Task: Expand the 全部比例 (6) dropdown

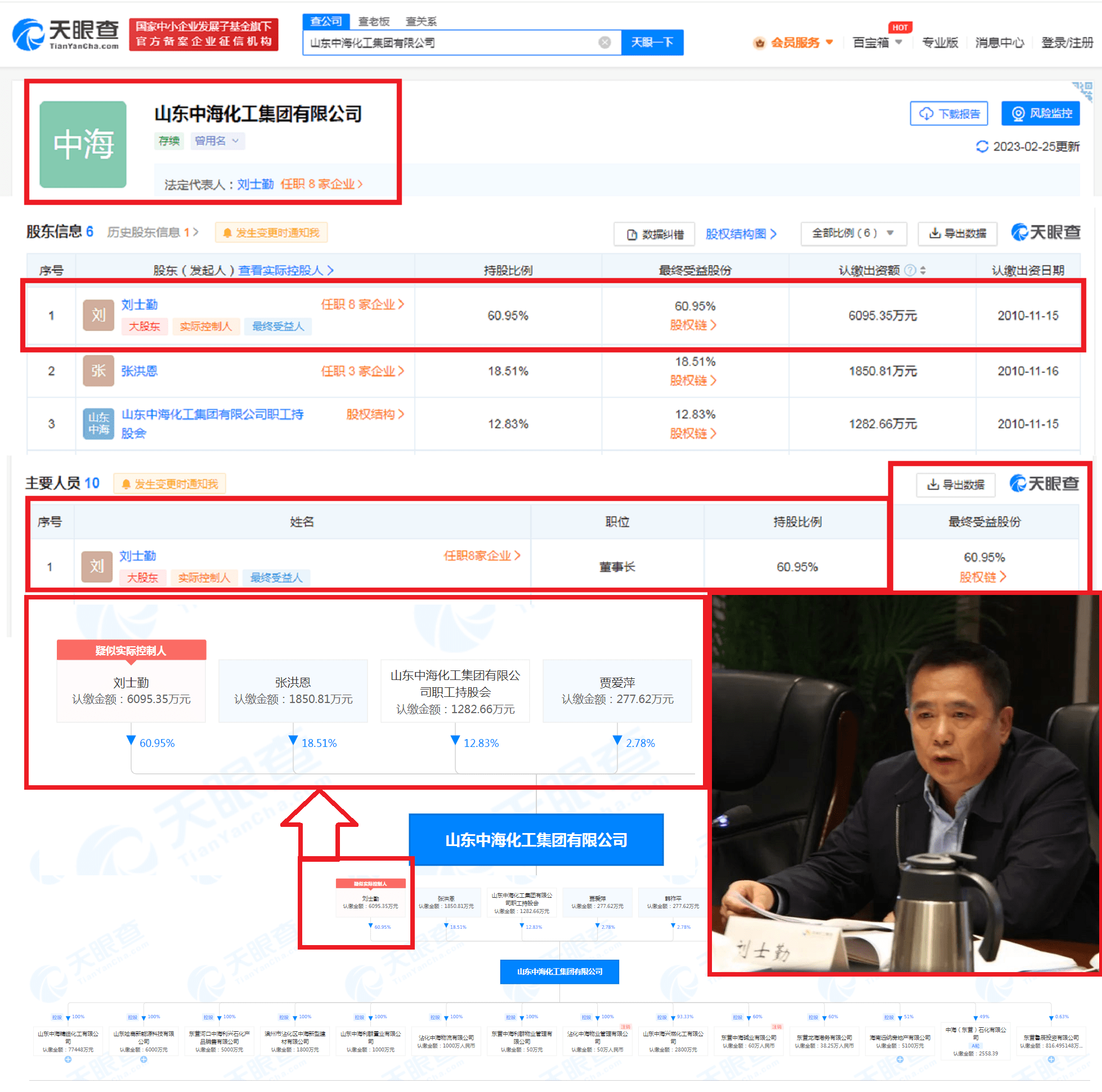Action: point(853,234)
